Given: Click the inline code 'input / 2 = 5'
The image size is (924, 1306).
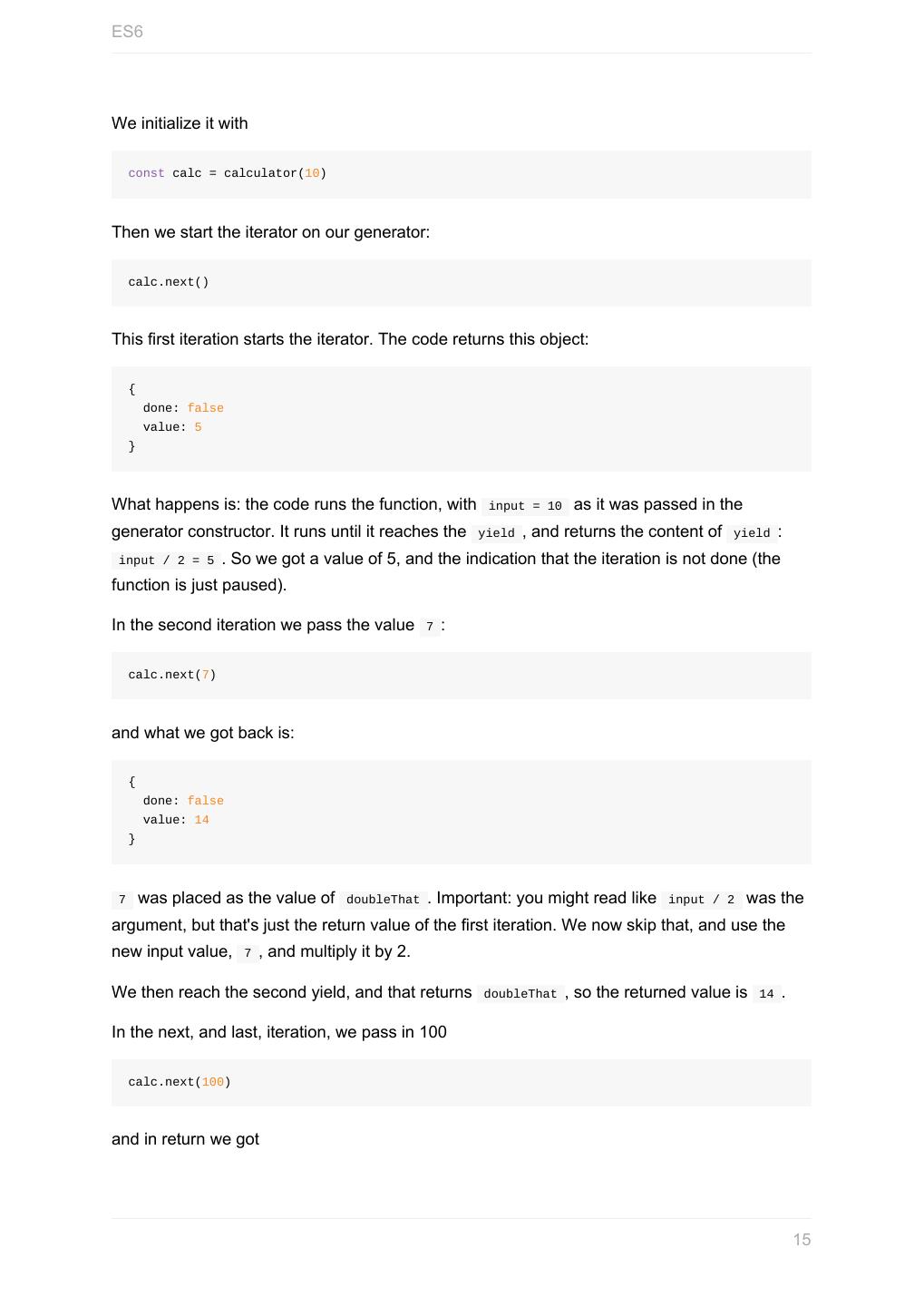Looking at the screenshot, I should [x=166, y=560].
